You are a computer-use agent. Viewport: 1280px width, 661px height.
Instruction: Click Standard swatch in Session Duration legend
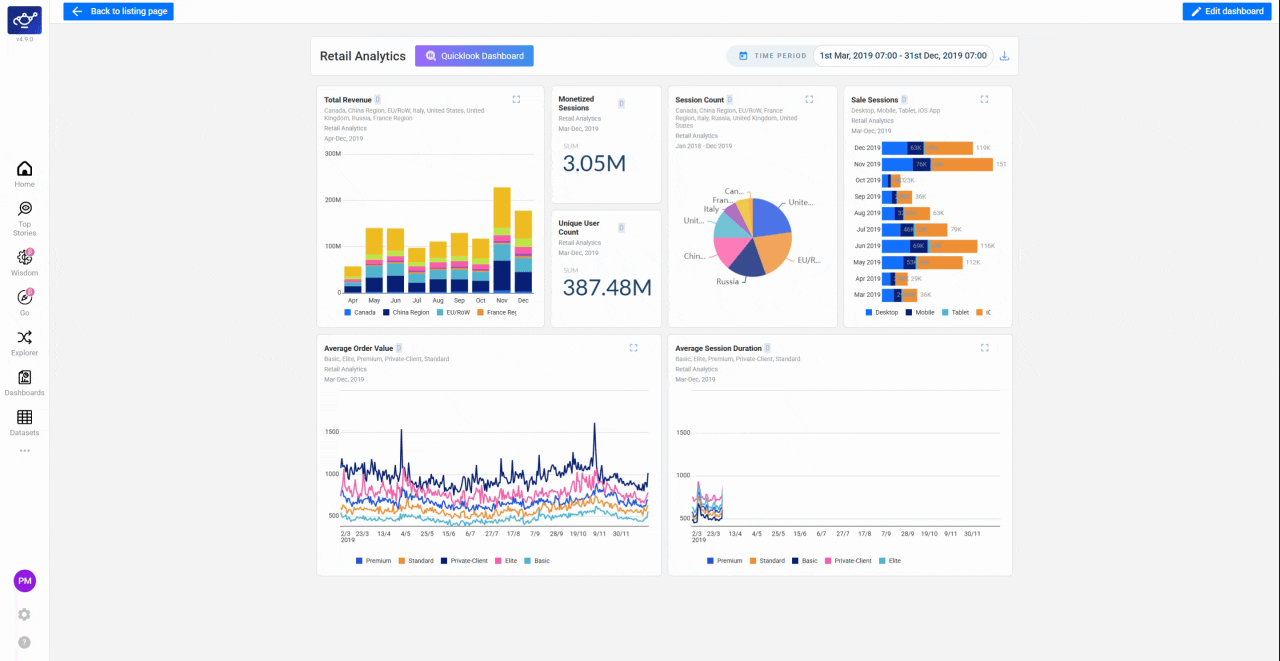tap(753, 561)
